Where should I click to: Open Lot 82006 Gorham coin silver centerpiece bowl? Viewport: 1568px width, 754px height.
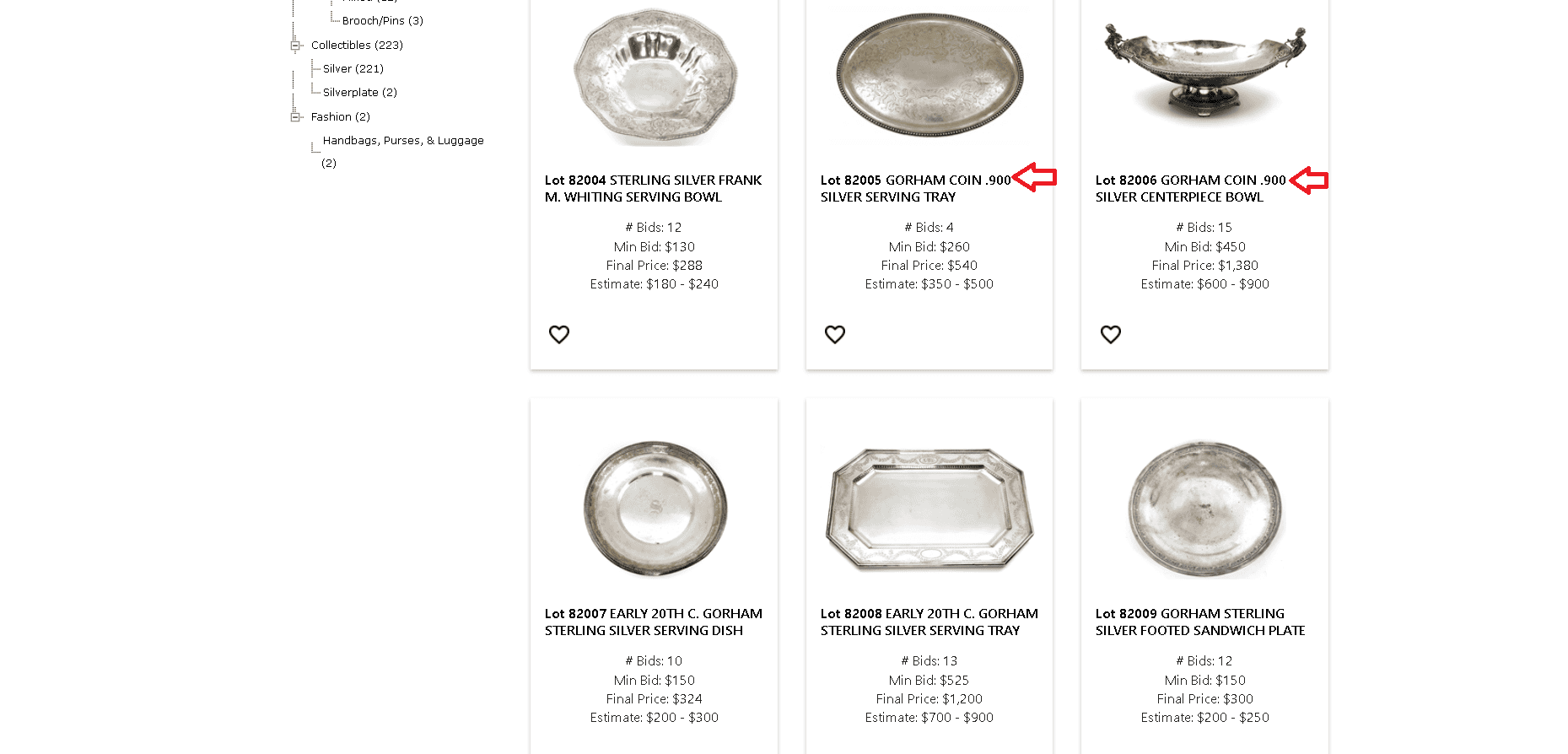tap(1189, 187)
